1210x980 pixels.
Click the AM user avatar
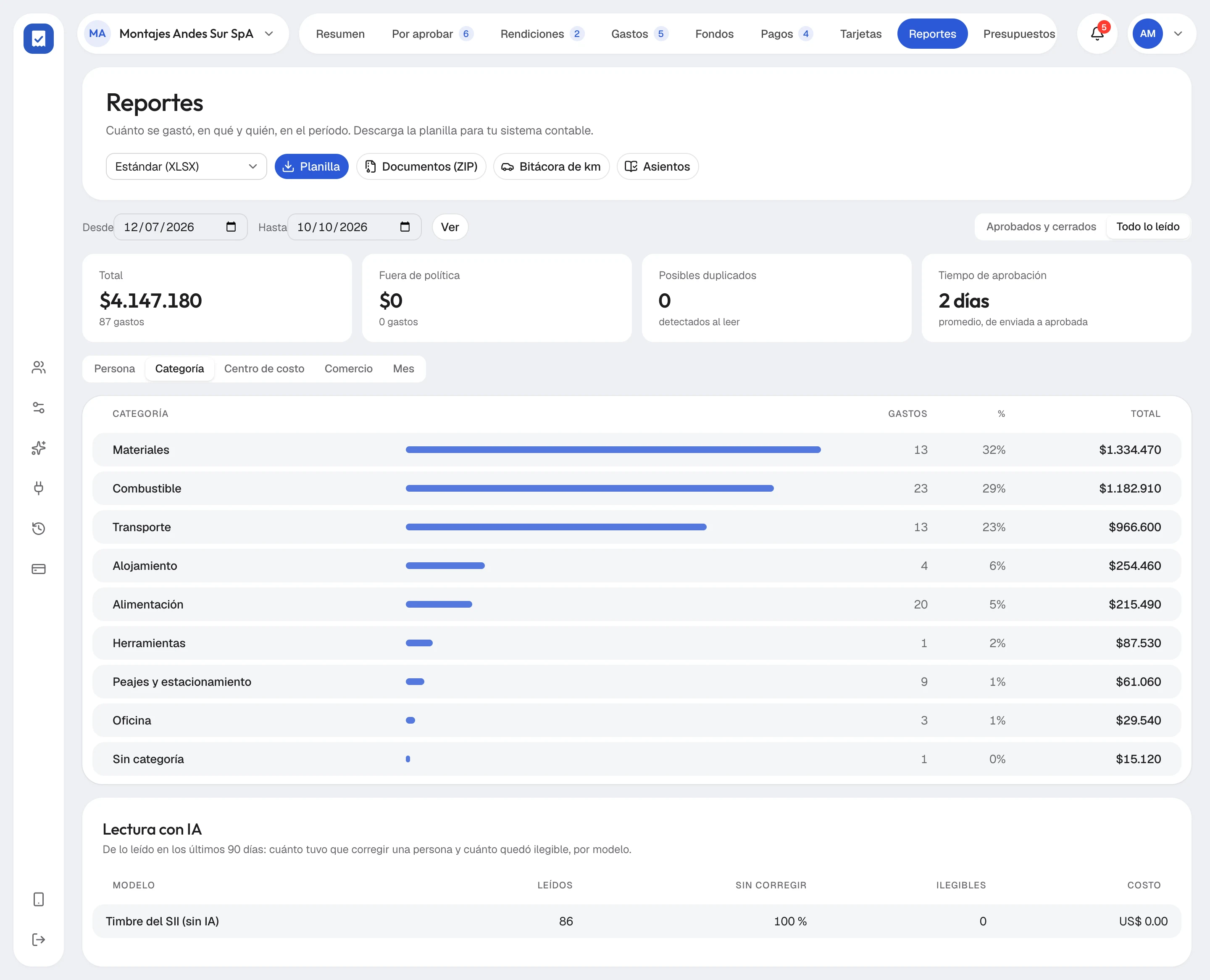pyautogui.click(x=1147, y=34)
